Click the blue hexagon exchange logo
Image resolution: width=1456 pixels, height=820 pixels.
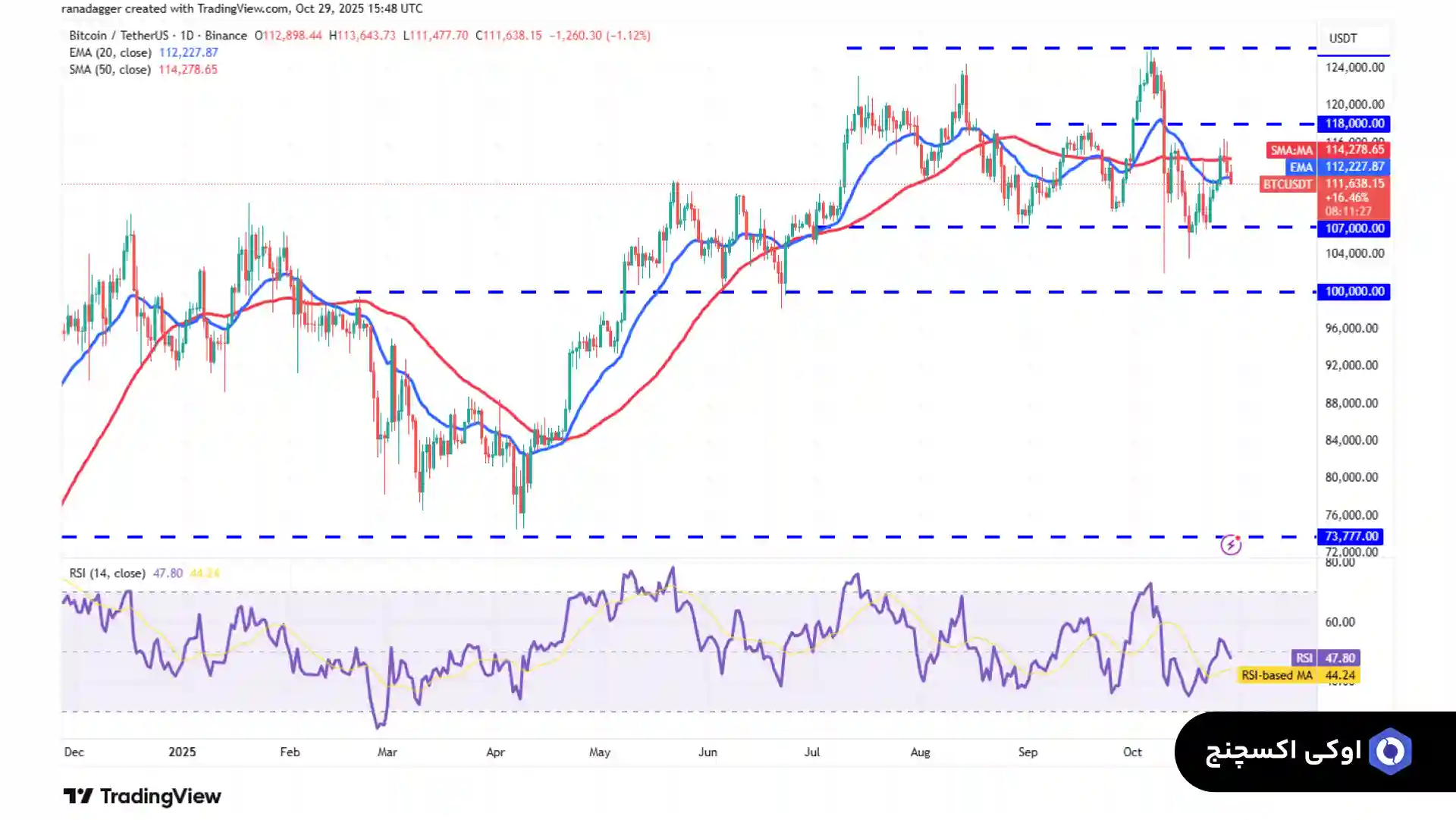tap(1390, 751)
